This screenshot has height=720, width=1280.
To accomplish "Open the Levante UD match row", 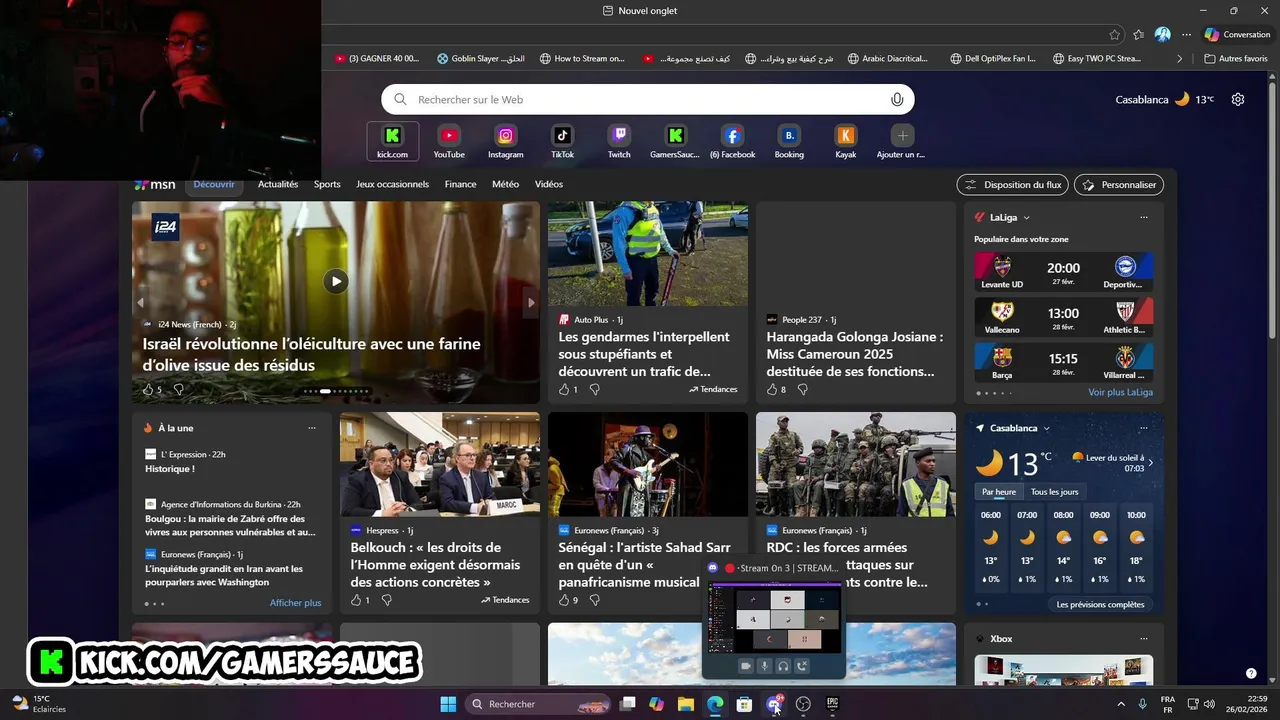I will [1064, 271].
